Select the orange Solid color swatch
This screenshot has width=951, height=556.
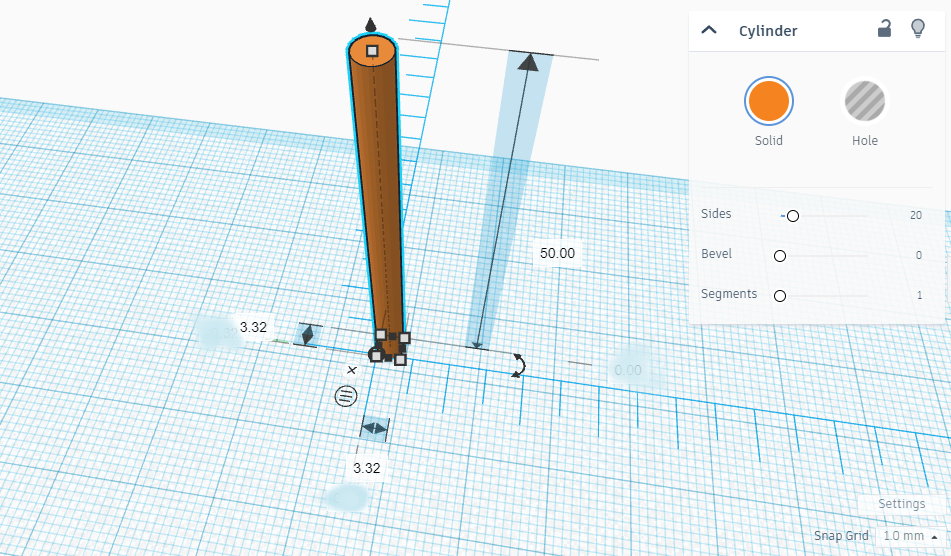tap(768, 101)
